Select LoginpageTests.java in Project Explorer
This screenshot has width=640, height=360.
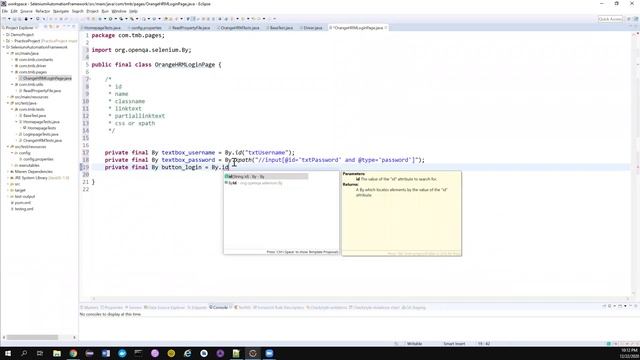tap(40, 134)
